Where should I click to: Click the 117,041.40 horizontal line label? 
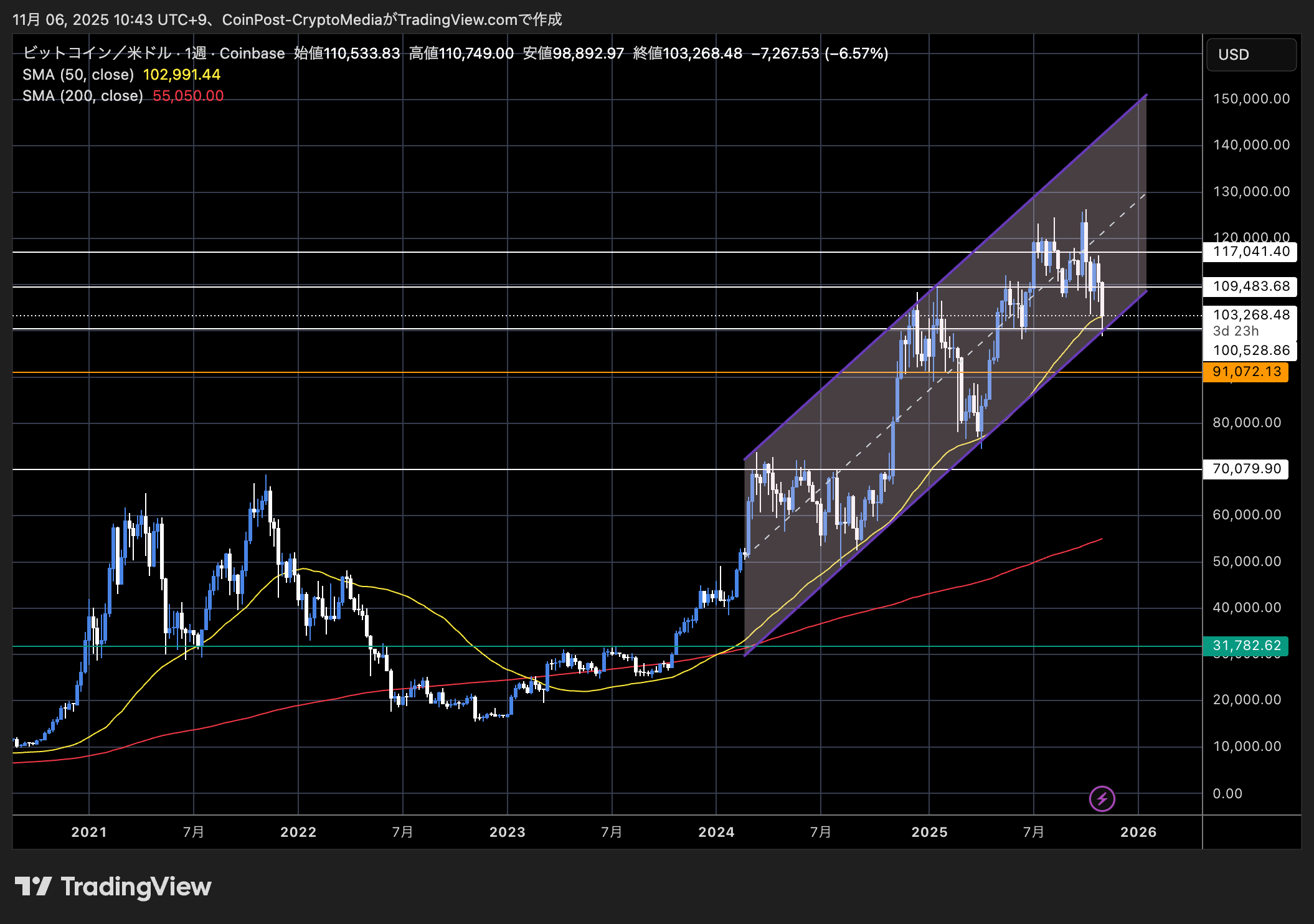(1250, 252)
